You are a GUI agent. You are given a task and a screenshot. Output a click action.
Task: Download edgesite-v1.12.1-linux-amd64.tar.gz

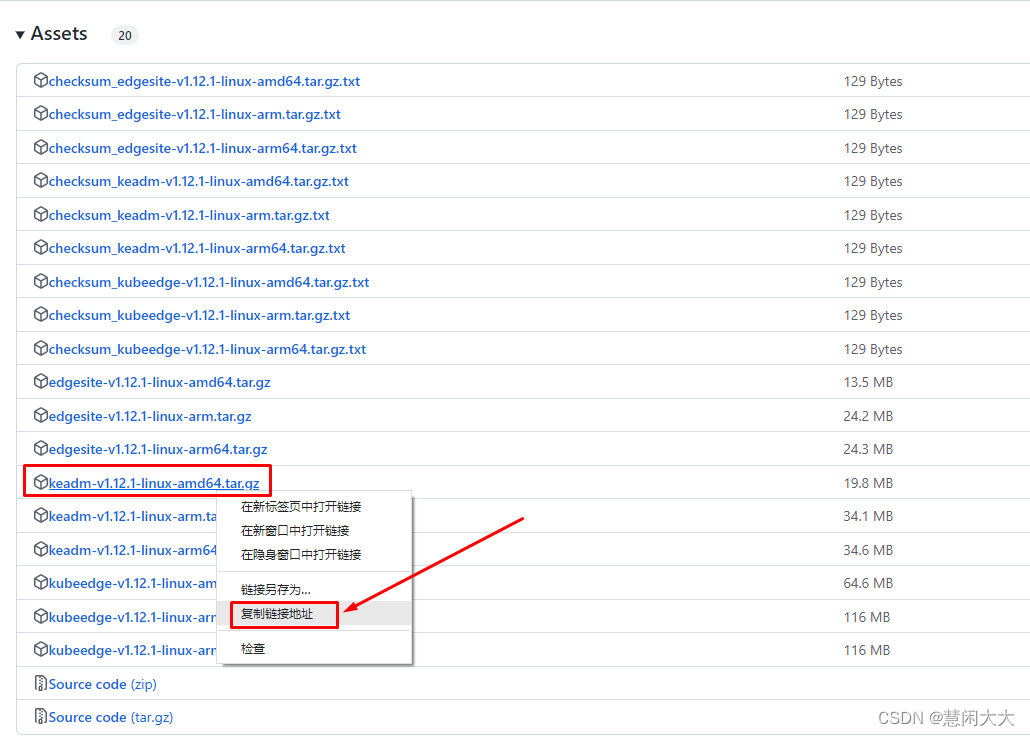pos(160,382)
